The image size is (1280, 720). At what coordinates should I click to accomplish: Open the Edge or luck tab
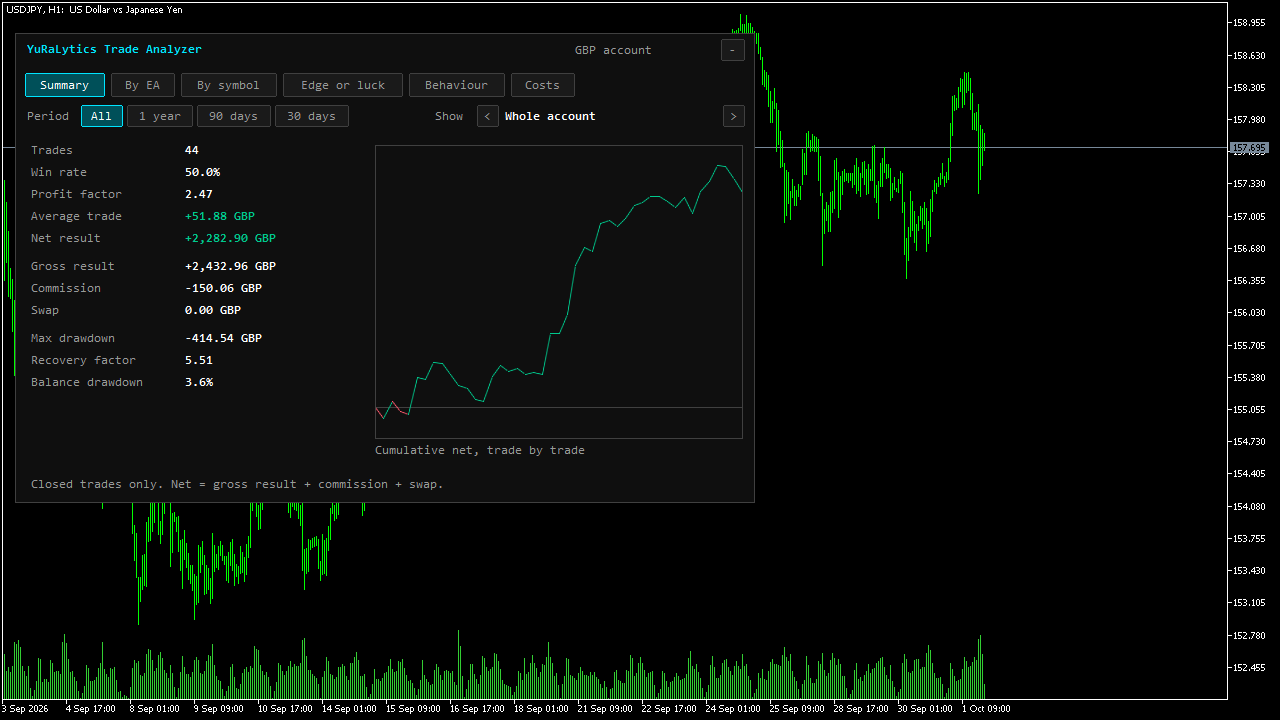point(343,85)
